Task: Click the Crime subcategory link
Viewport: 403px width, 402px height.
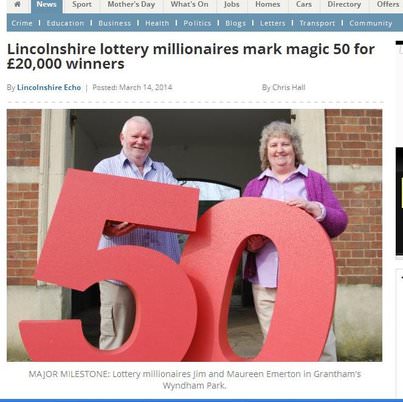Action: (x=22, y=23)
